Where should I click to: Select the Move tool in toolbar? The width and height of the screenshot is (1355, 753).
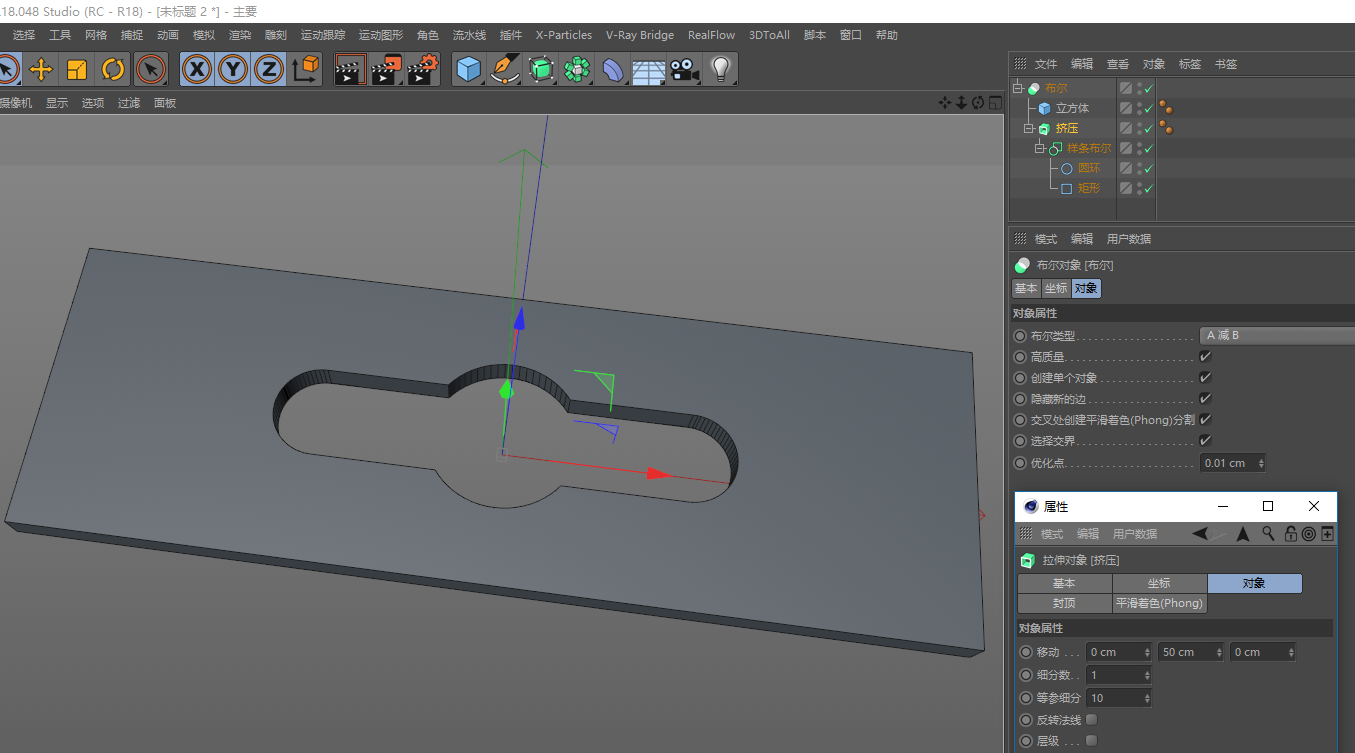[41, 69]
